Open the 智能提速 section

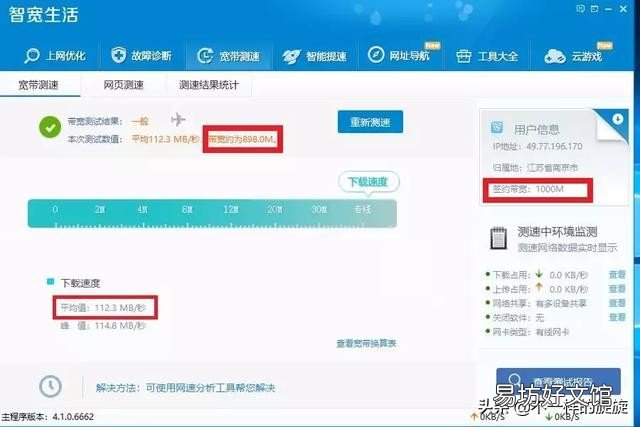[x=315, y=56]
